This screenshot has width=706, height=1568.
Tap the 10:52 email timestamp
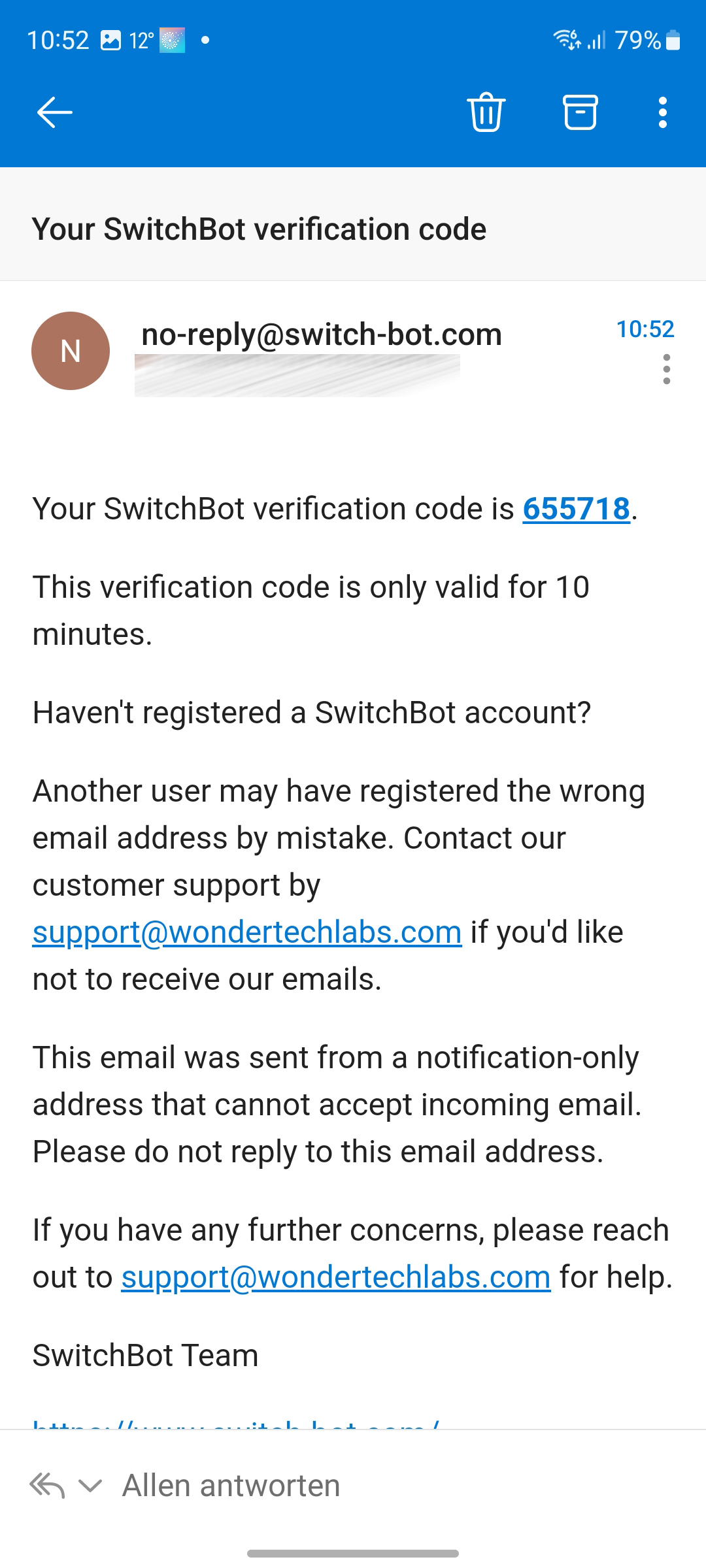tap(645, 329)
